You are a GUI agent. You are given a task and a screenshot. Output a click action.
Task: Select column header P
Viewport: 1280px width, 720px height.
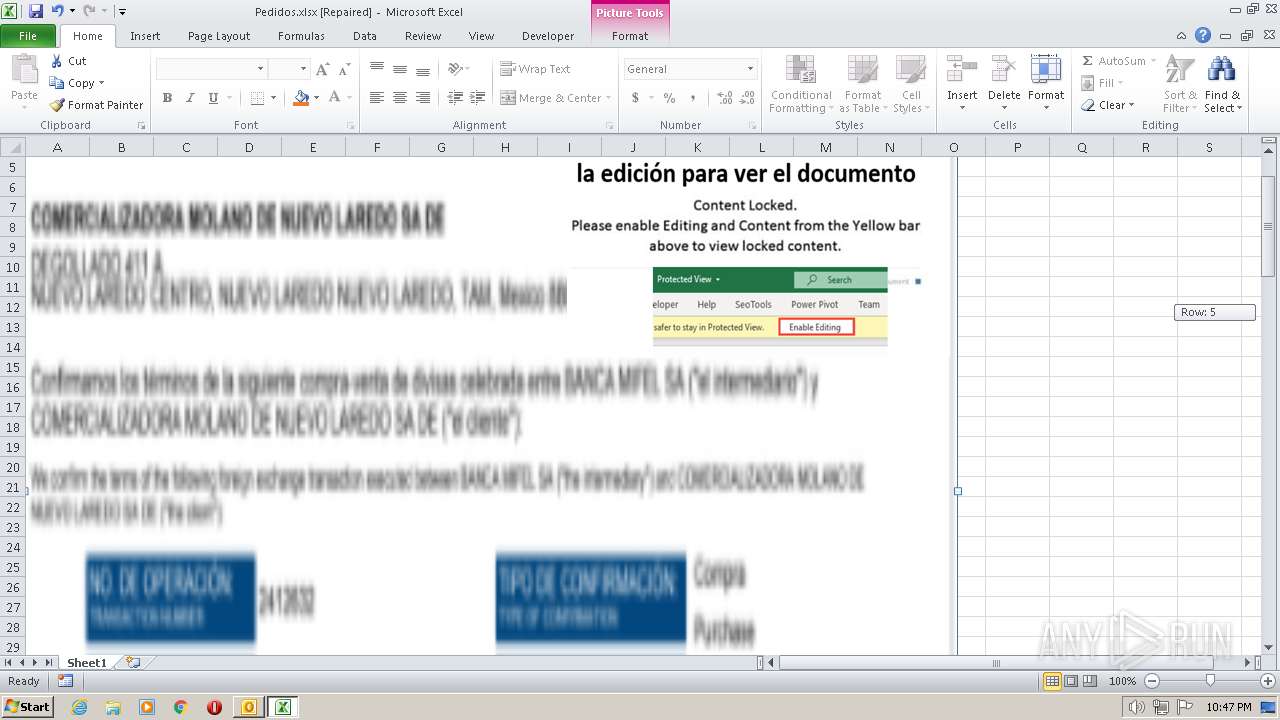tap(1017, 147)
